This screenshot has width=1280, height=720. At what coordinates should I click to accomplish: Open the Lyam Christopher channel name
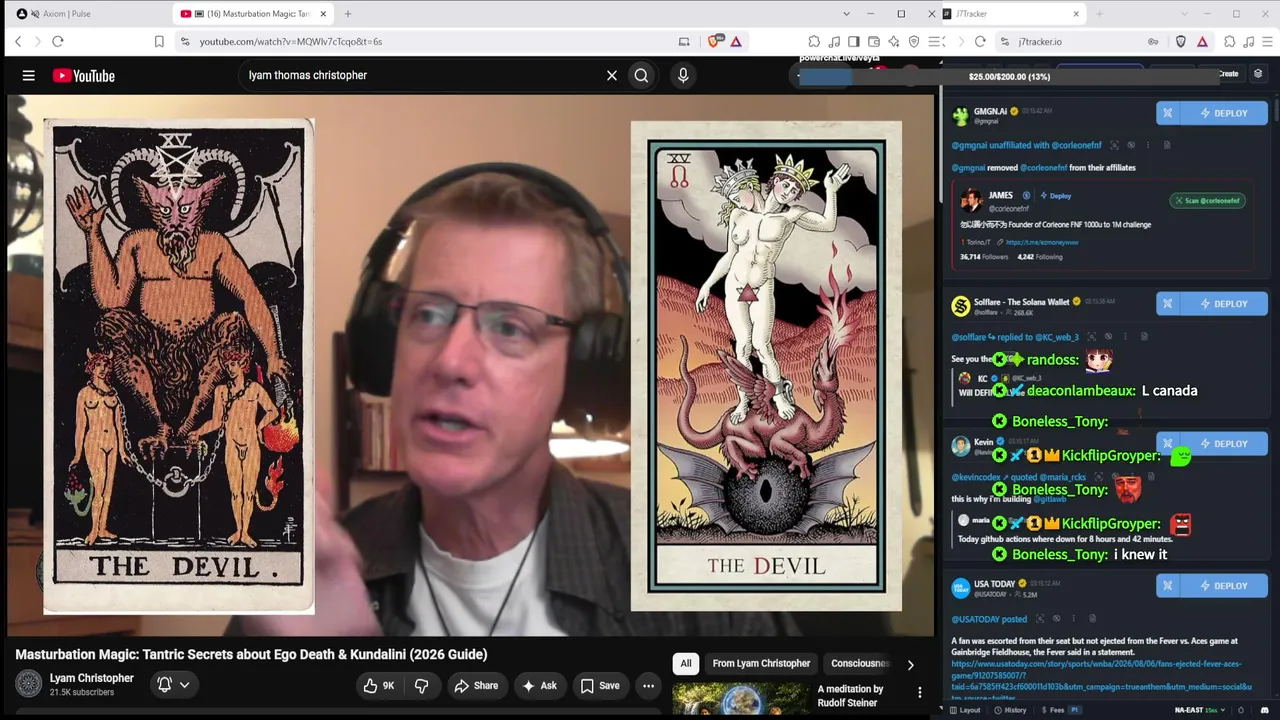pos(92,678)
